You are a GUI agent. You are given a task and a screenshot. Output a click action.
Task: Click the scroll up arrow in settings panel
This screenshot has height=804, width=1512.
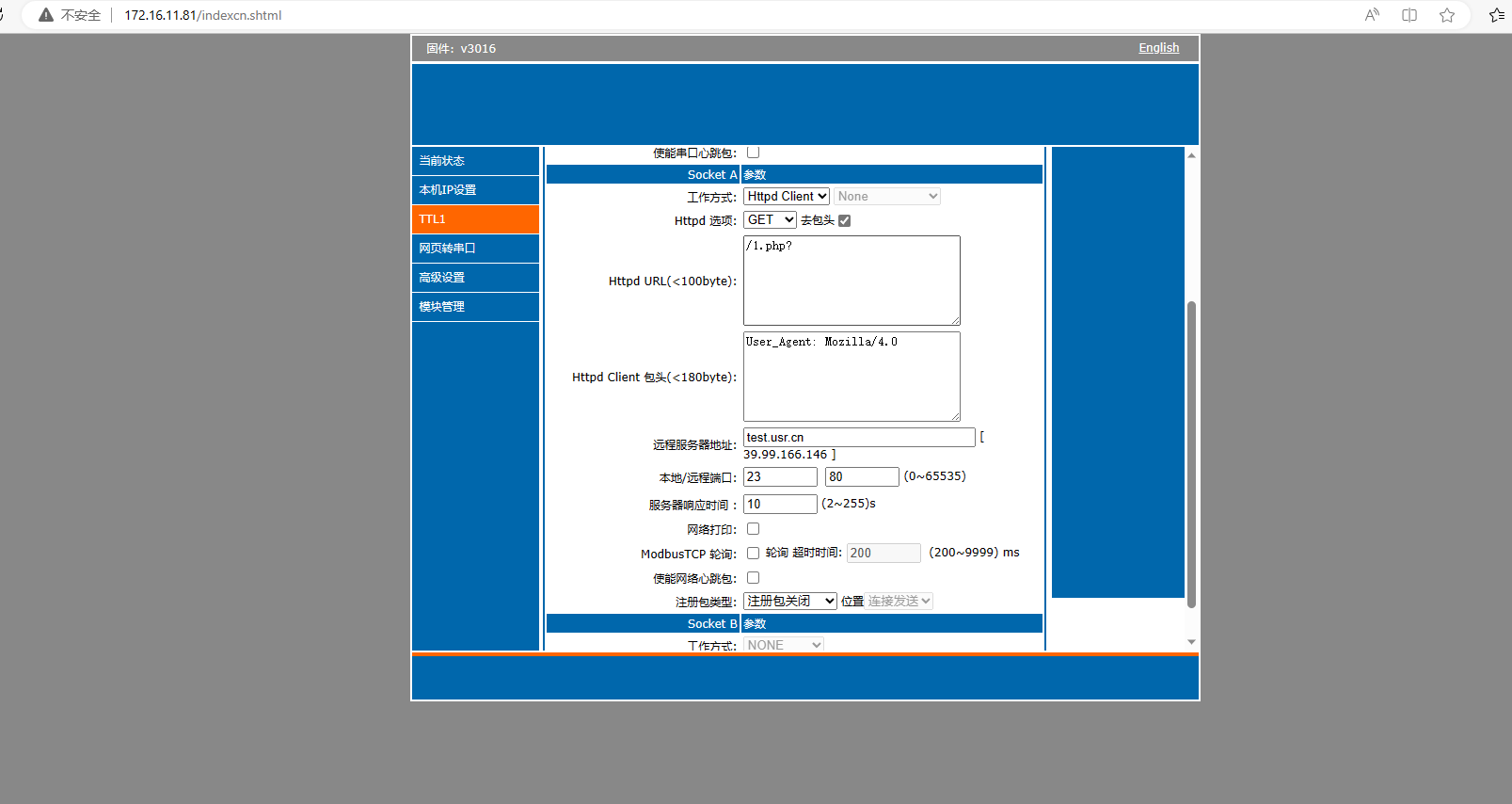point(1191,155)
